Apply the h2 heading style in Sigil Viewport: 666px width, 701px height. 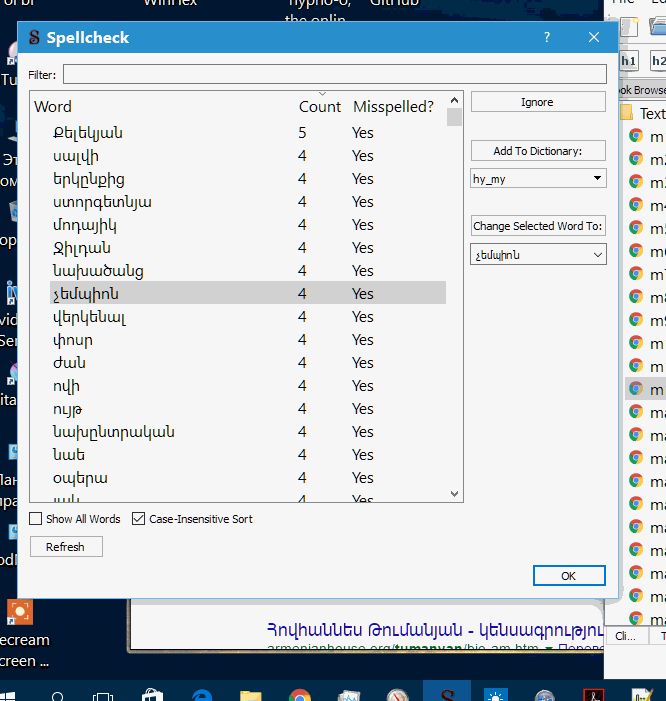pos(658,61)
